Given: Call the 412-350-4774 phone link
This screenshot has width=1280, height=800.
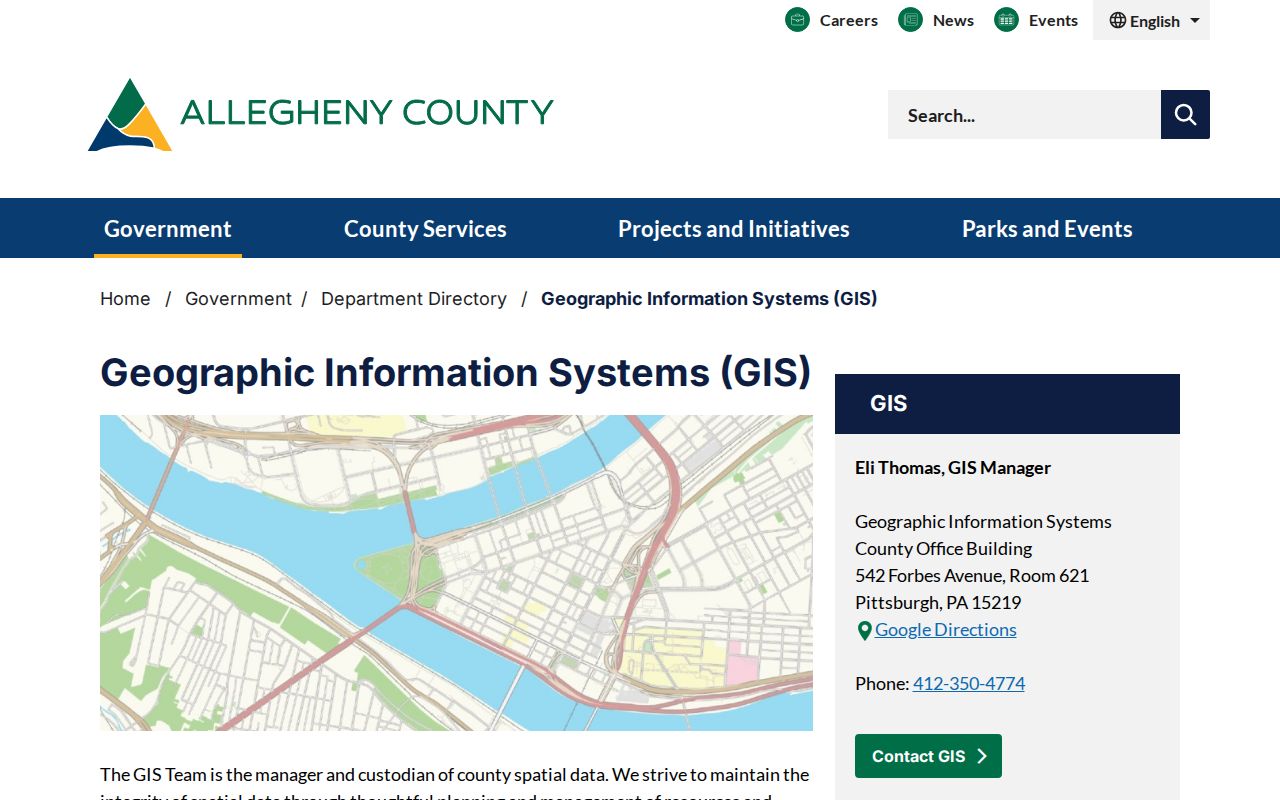Looking at the screenshot, I should pos(969,684).
